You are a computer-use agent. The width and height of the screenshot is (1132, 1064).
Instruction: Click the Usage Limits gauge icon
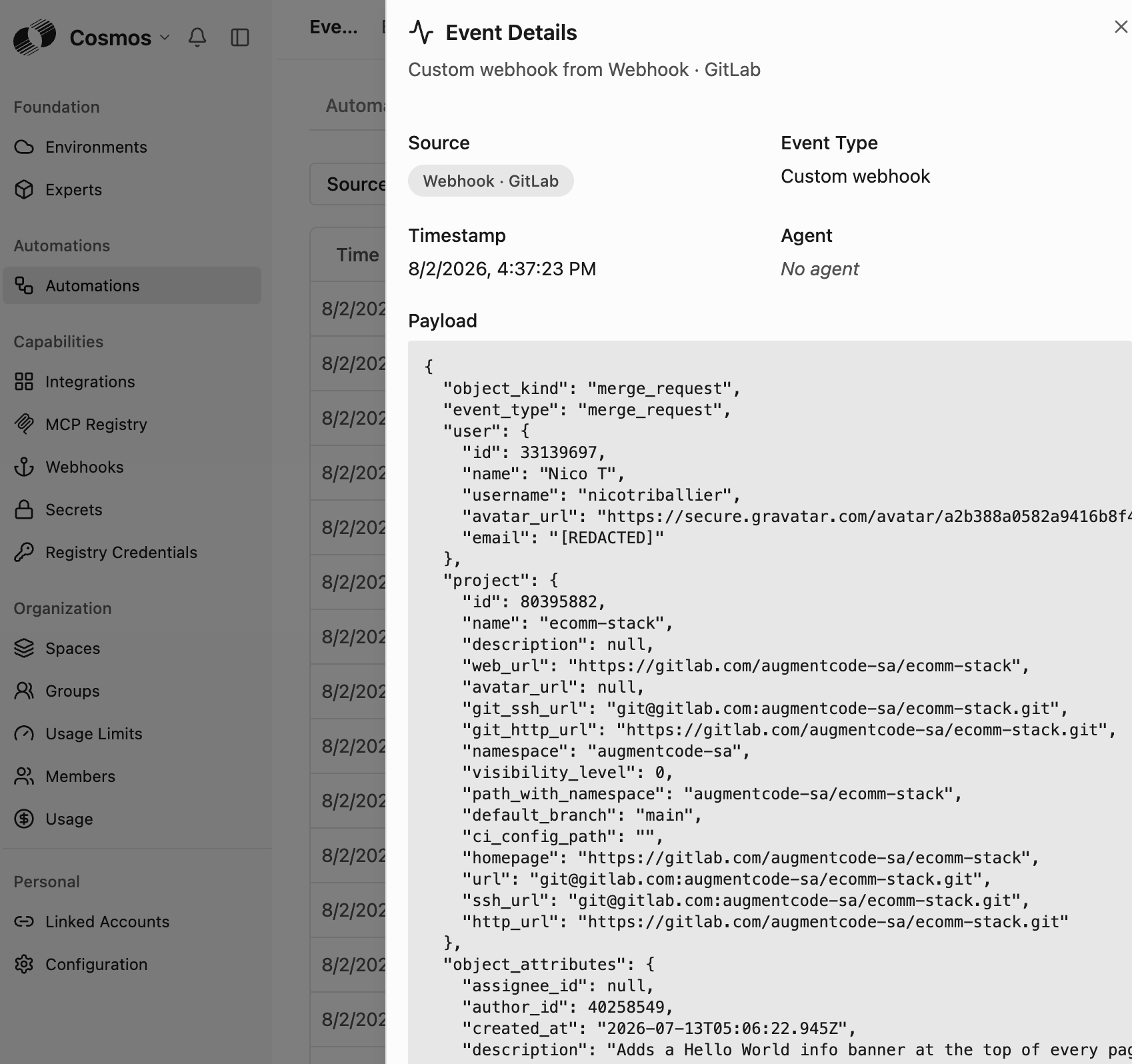[x=24, y=734]
